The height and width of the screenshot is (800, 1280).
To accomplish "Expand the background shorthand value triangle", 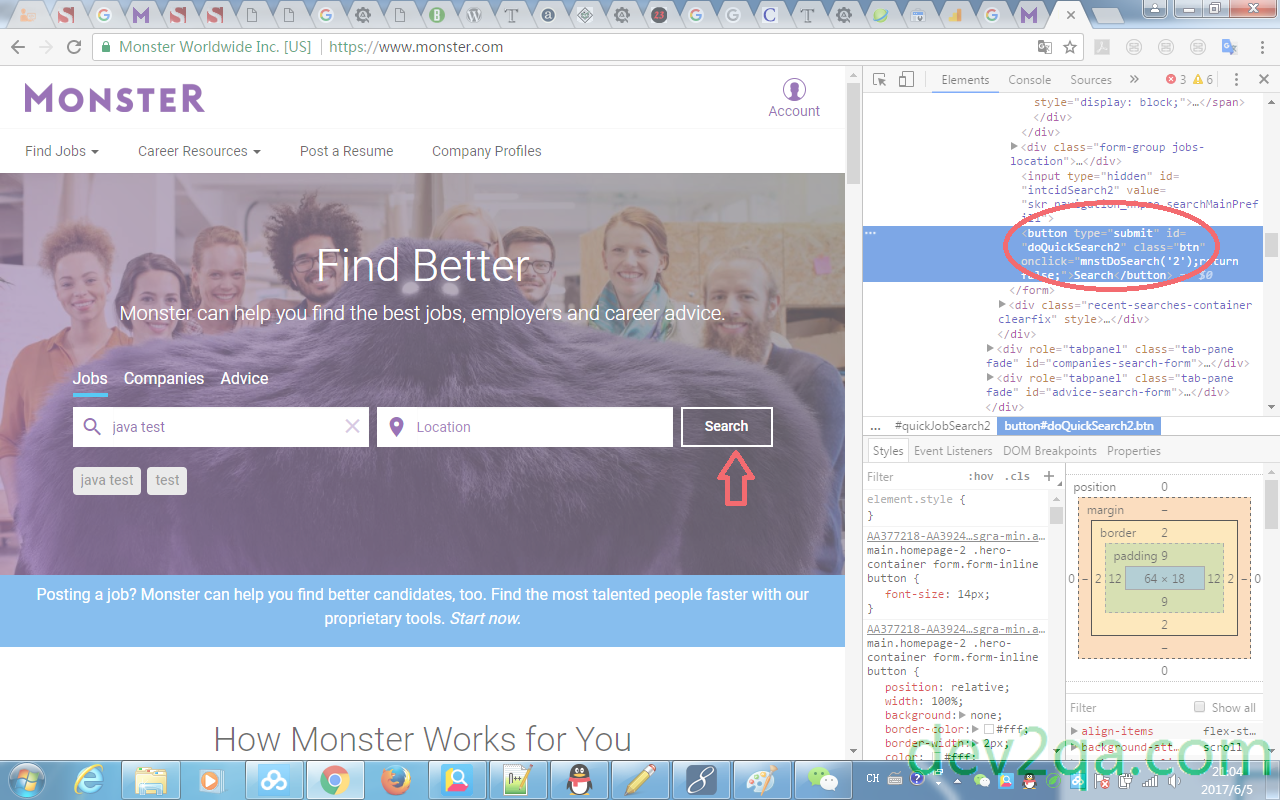I will pos(962,715).
